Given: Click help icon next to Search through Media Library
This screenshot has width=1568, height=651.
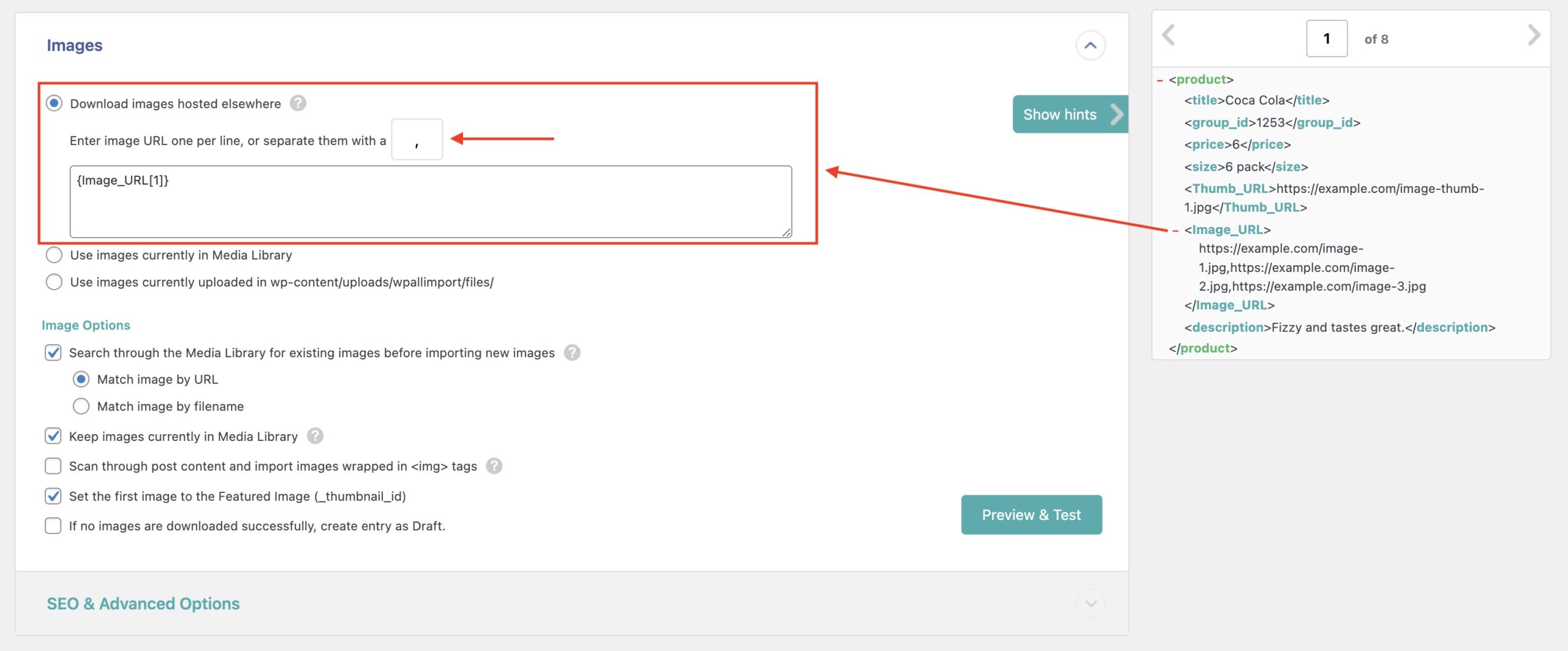Looking at the screenshot, I should click(571, 353).
